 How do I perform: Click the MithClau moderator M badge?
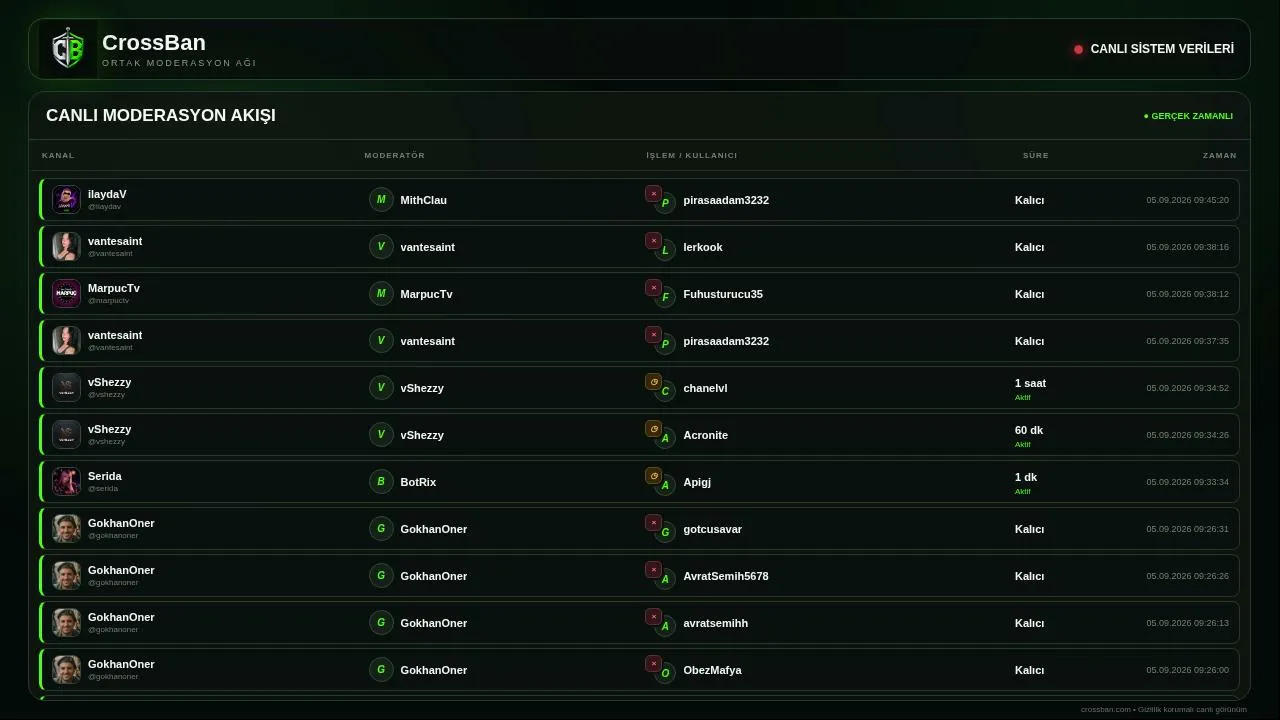point(381,199)
